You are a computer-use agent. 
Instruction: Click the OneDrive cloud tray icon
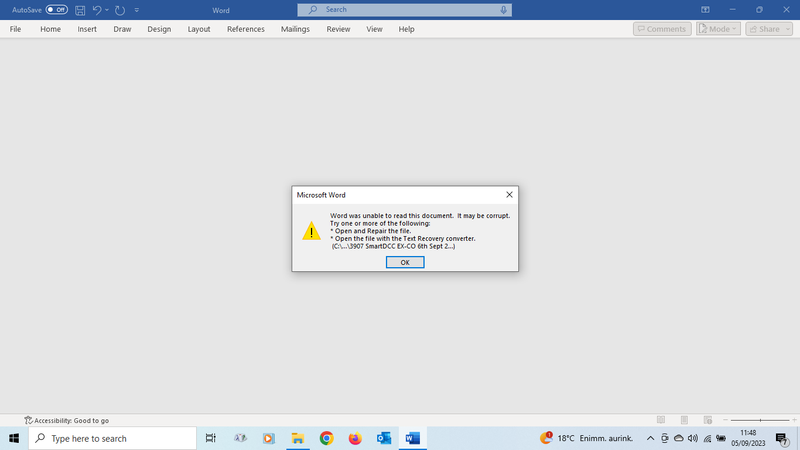click(679, 438)
